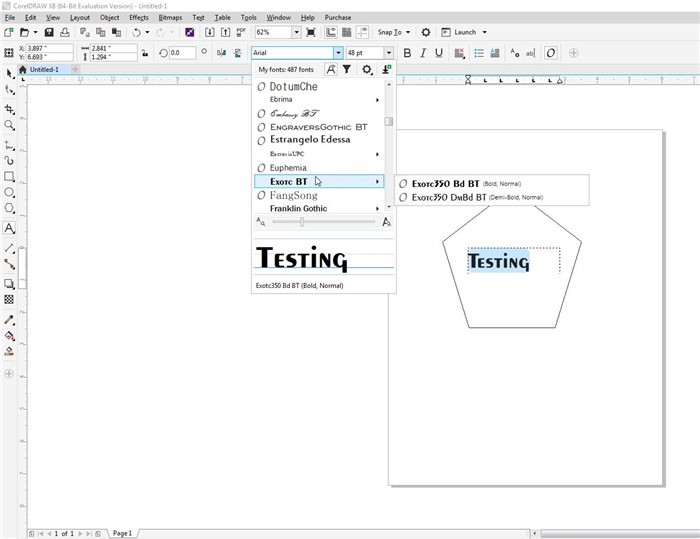Click the Get more fonts icon
The height and width of the screenshot is (539, 700).
coord(387,69)
